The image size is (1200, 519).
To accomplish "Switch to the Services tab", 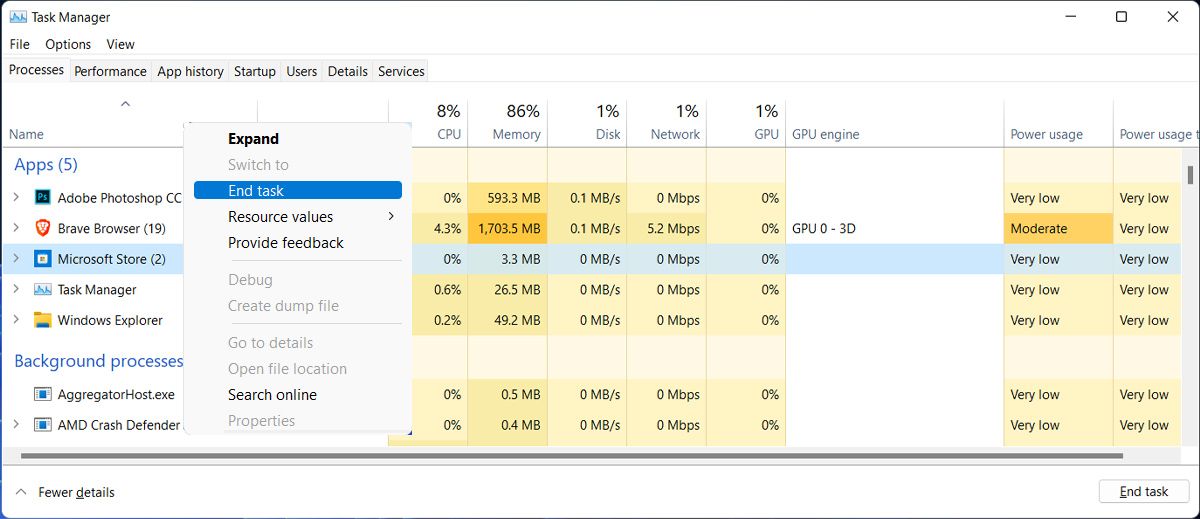I will point(401,71).
